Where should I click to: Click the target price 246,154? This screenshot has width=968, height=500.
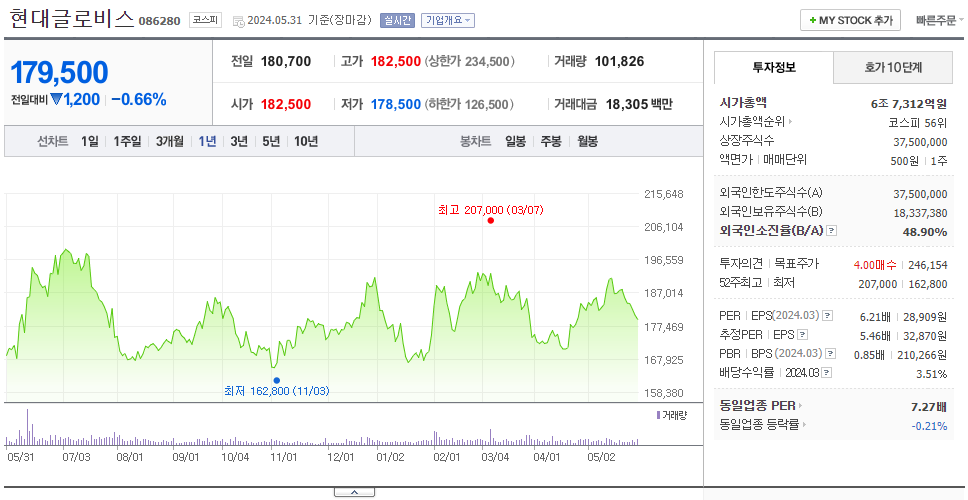(x=927, y=265)
